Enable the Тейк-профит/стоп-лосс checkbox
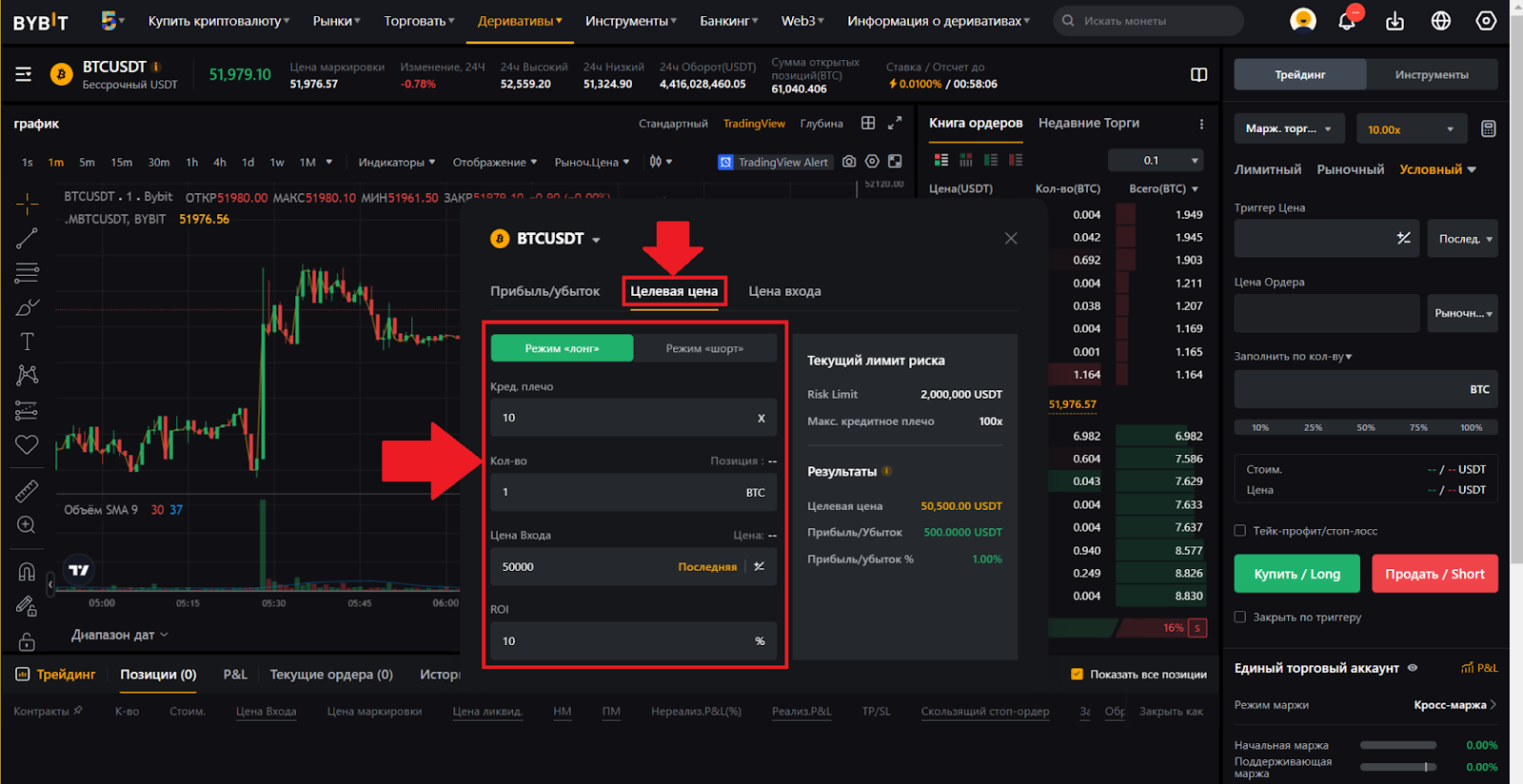 click(x=1240, y=531)
